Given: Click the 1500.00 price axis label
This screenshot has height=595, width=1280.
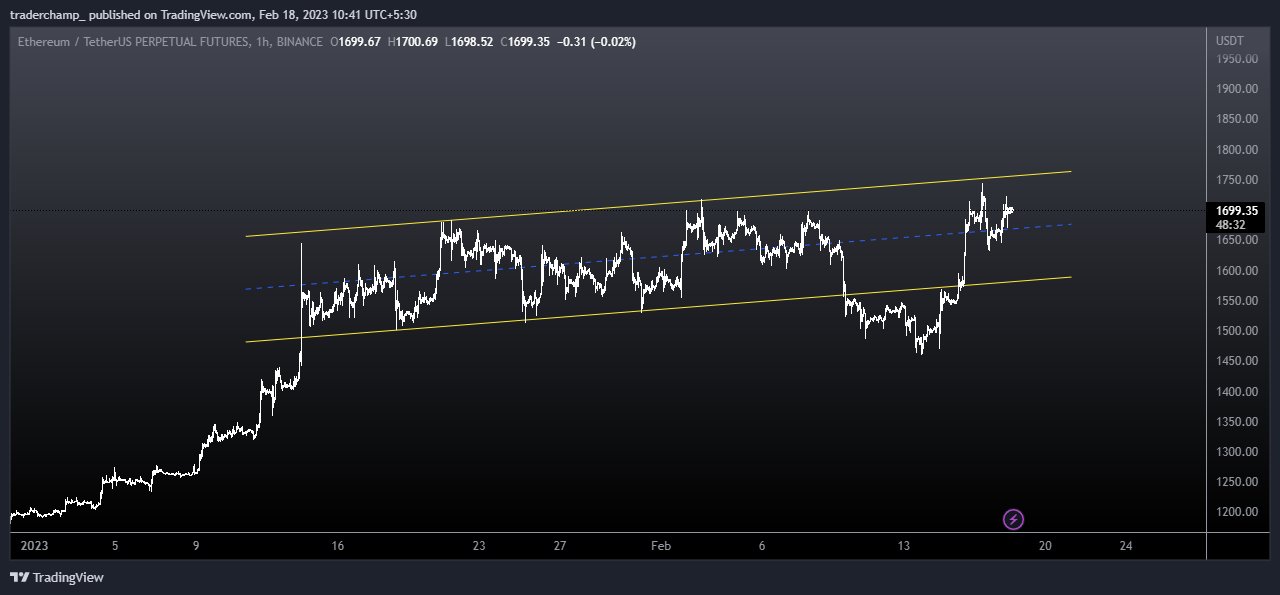Looking at the screenshot, I should (x=1236, y=331).
